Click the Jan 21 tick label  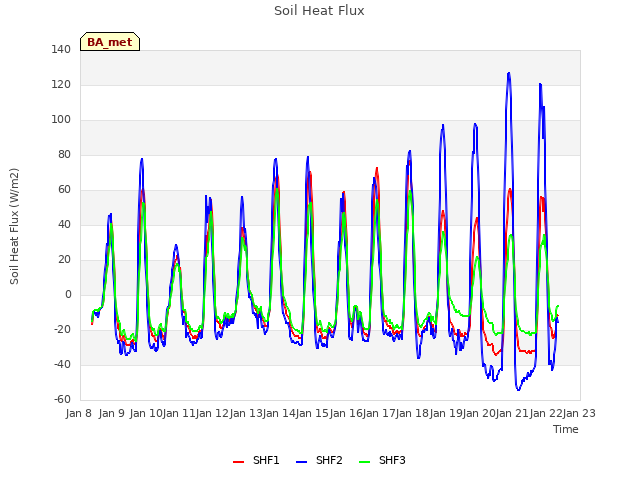tap(513, 413)
